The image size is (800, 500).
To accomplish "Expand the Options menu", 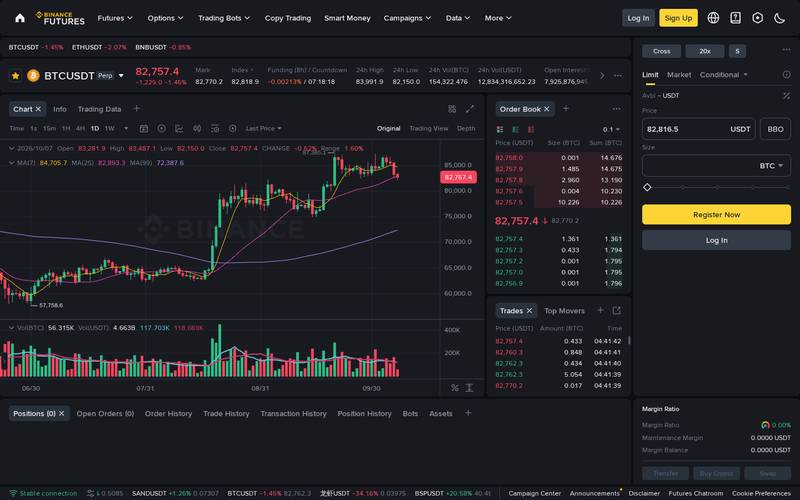I will point(165,18).
